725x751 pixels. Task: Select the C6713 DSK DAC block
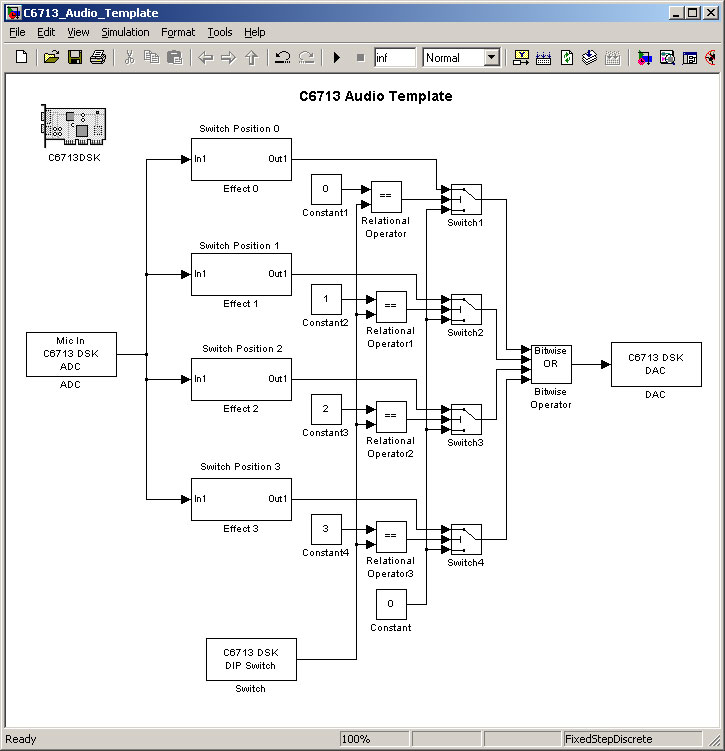657,364
